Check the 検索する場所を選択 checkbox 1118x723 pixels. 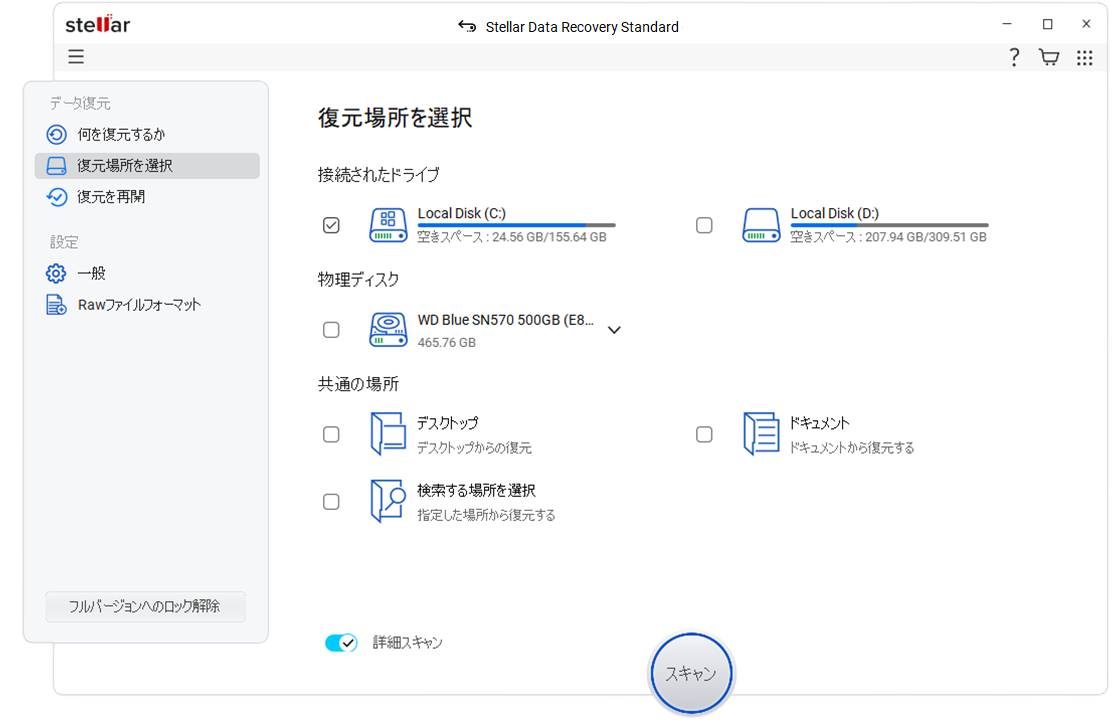(x=331, y=502)
